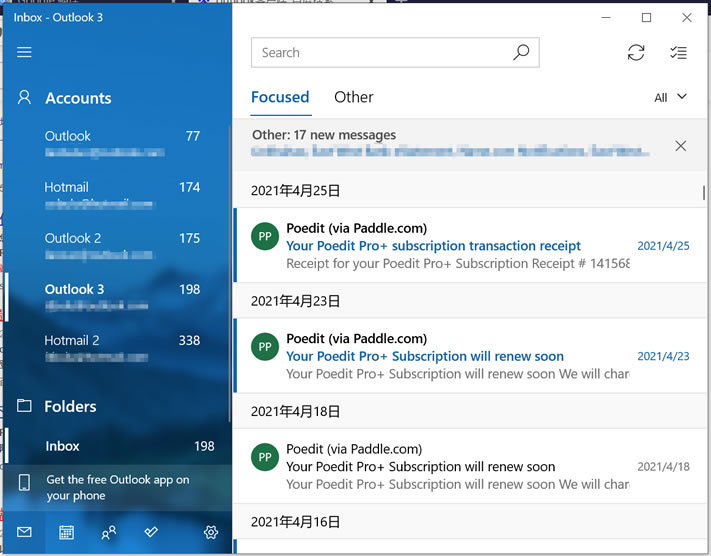Click the Folders icon
This screenshot has width=711, height=556.
click(x=24, y=405)
